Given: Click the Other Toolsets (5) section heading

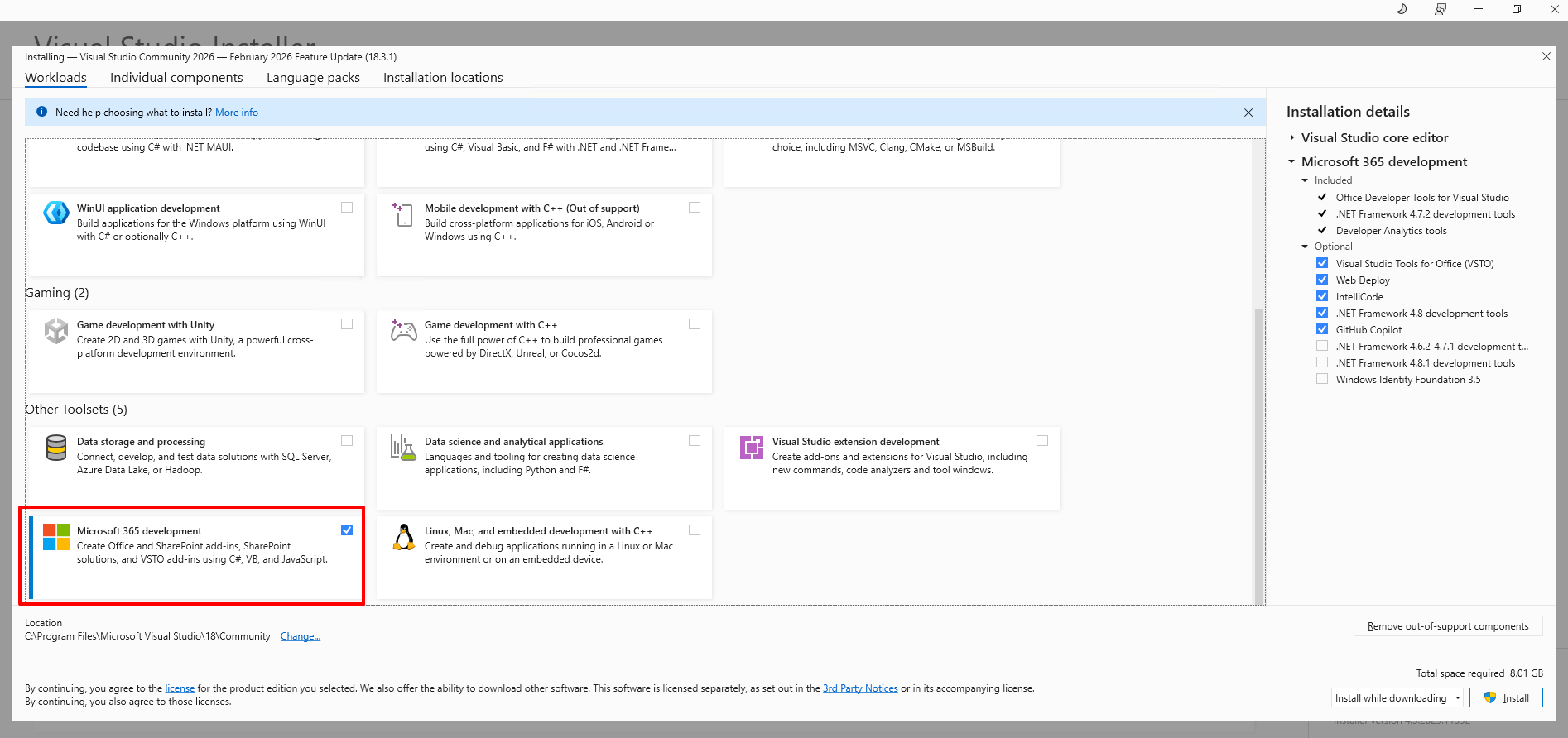Looking at the screenshot, I should (x=76, y=410).
